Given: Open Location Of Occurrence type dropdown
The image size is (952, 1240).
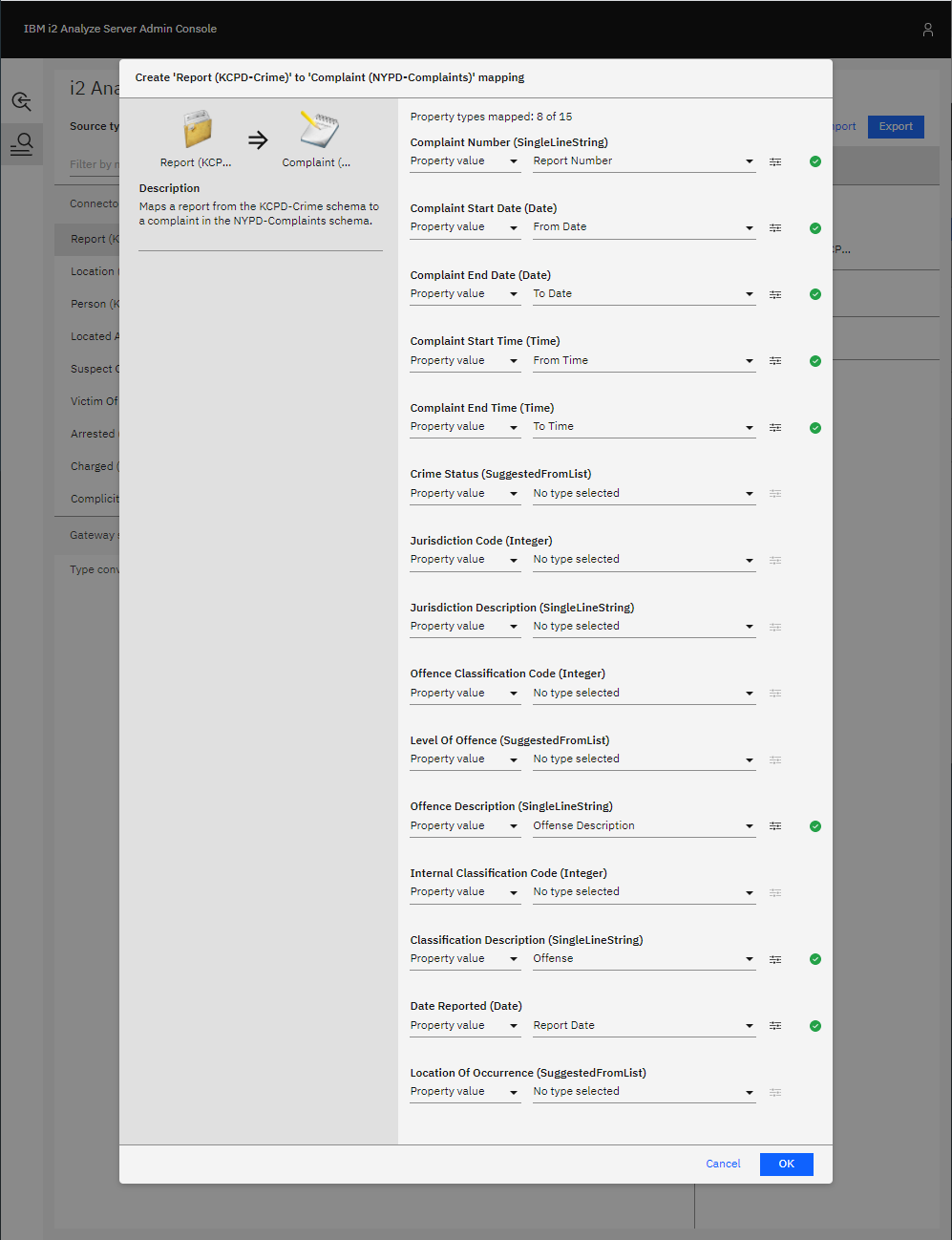Looking at the screenshot, I should pyautogui.click(x=644, y=1092).
